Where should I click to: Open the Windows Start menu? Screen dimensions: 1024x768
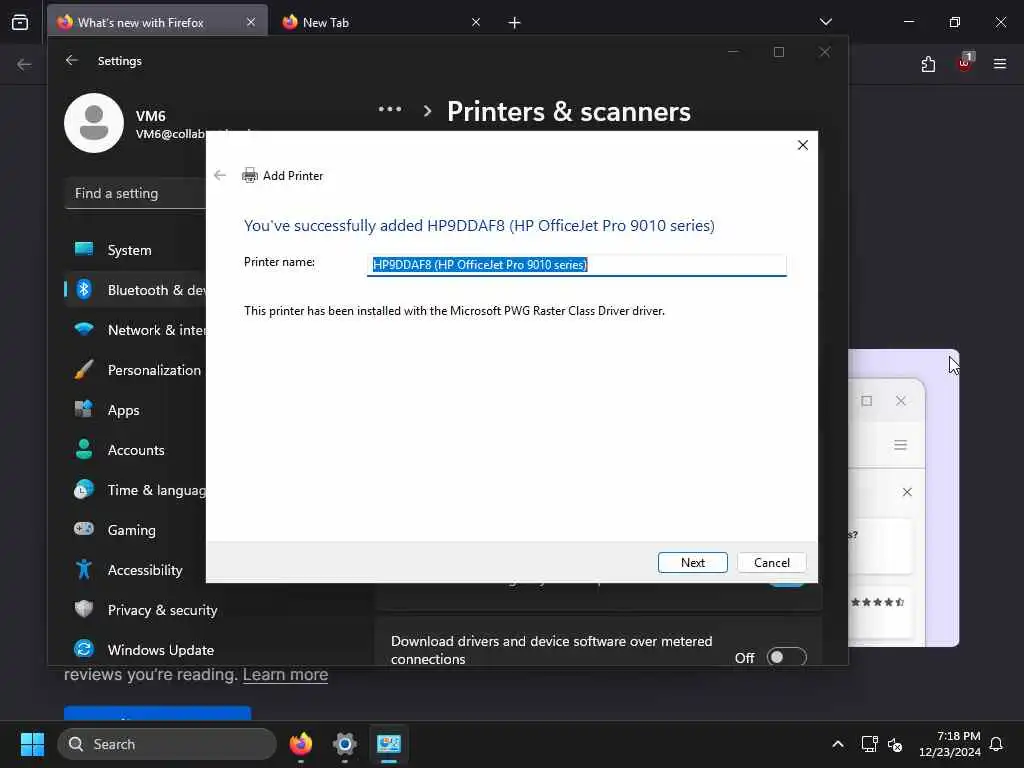pos(32,744)
